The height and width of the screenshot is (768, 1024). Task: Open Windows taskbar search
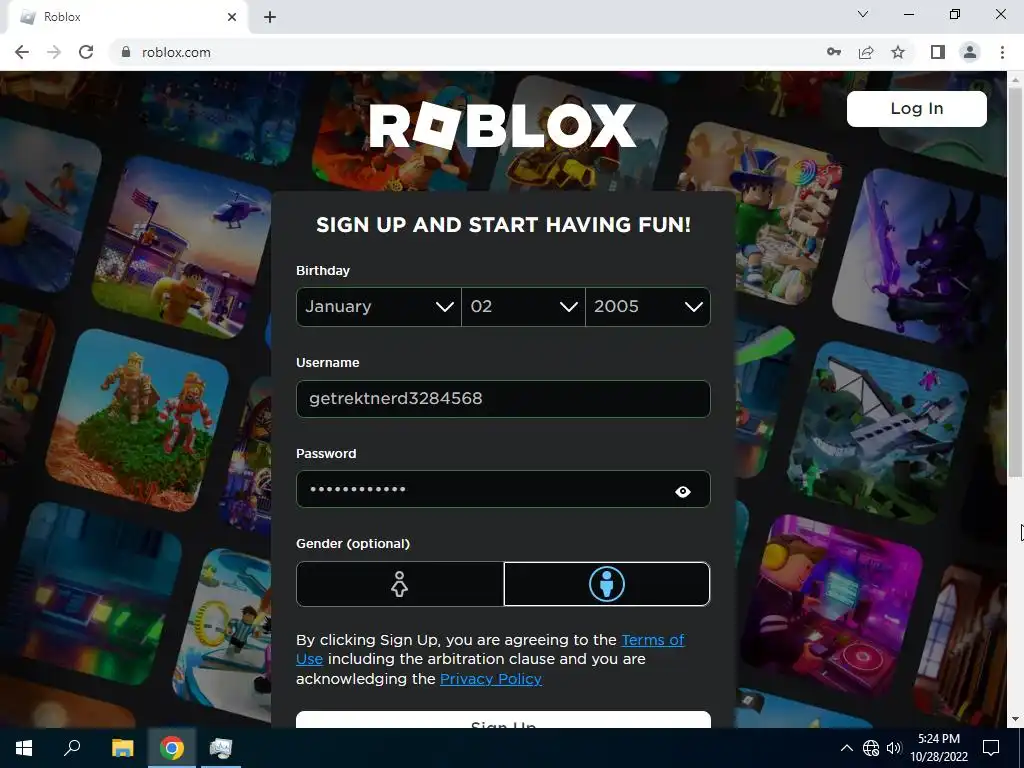tap(72, 748)
